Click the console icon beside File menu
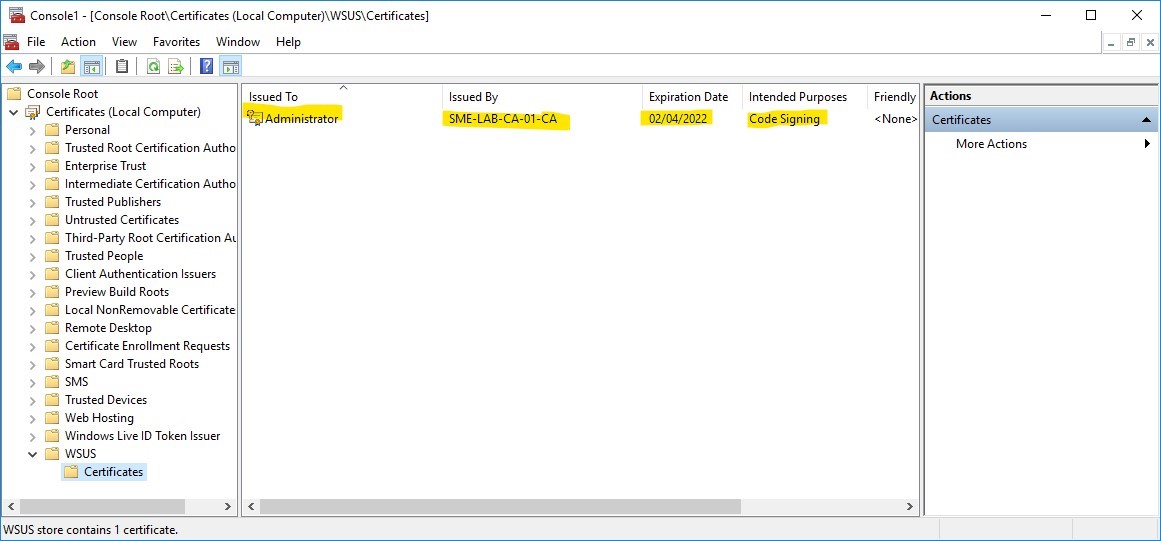The image size is (1161, 541). (x=11, y=41)
